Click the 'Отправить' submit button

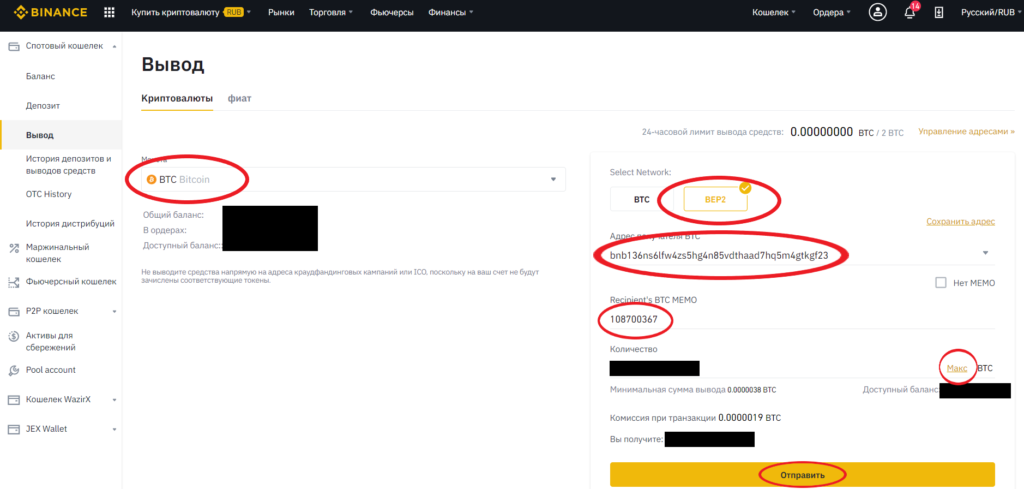[x=802, y=475]
